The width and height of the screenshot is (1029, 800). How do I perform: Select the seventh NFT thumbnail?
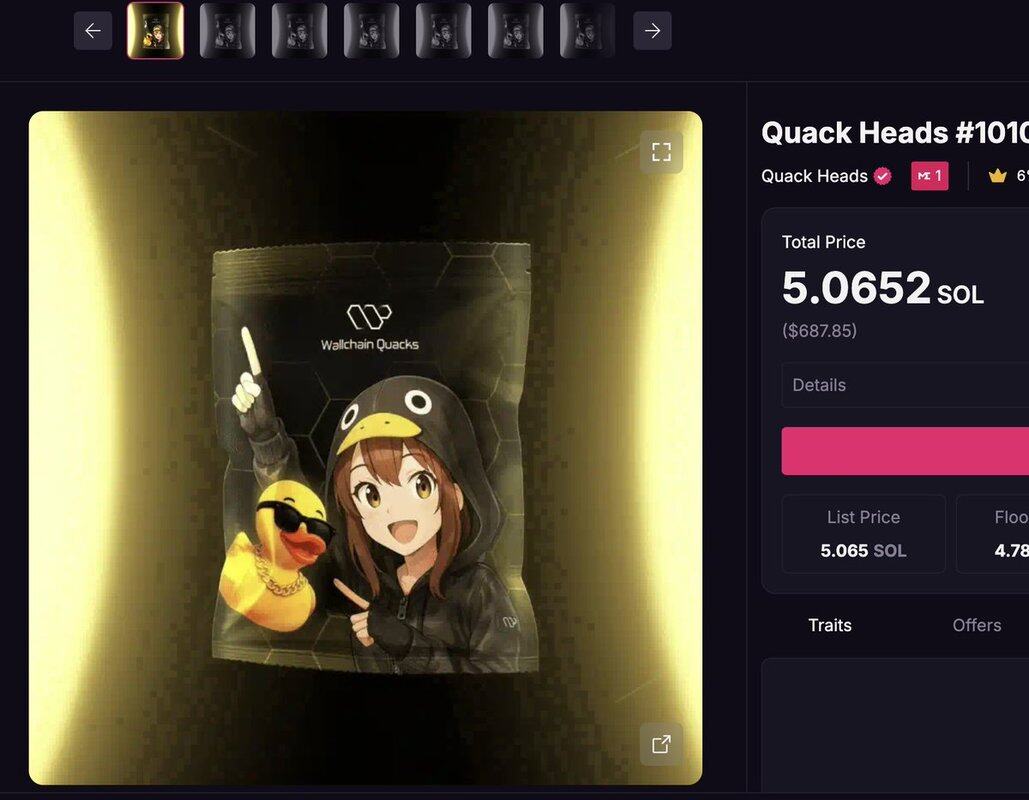(587, 30)
